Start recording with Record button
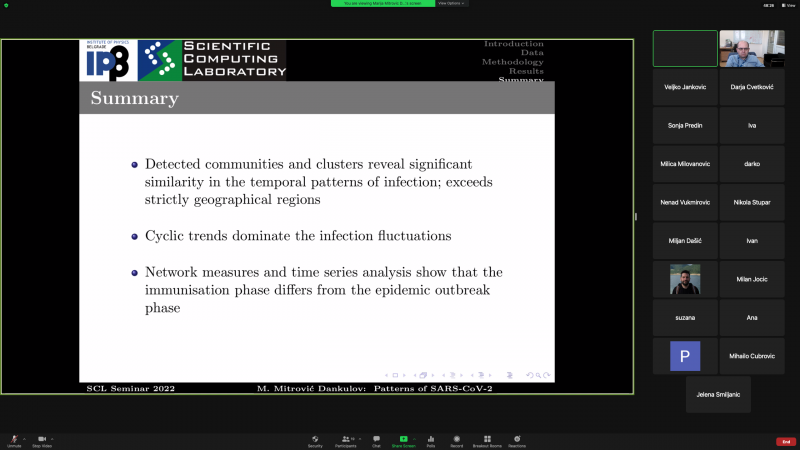Screen dimensions: 800x450 (x=457, y=441)
